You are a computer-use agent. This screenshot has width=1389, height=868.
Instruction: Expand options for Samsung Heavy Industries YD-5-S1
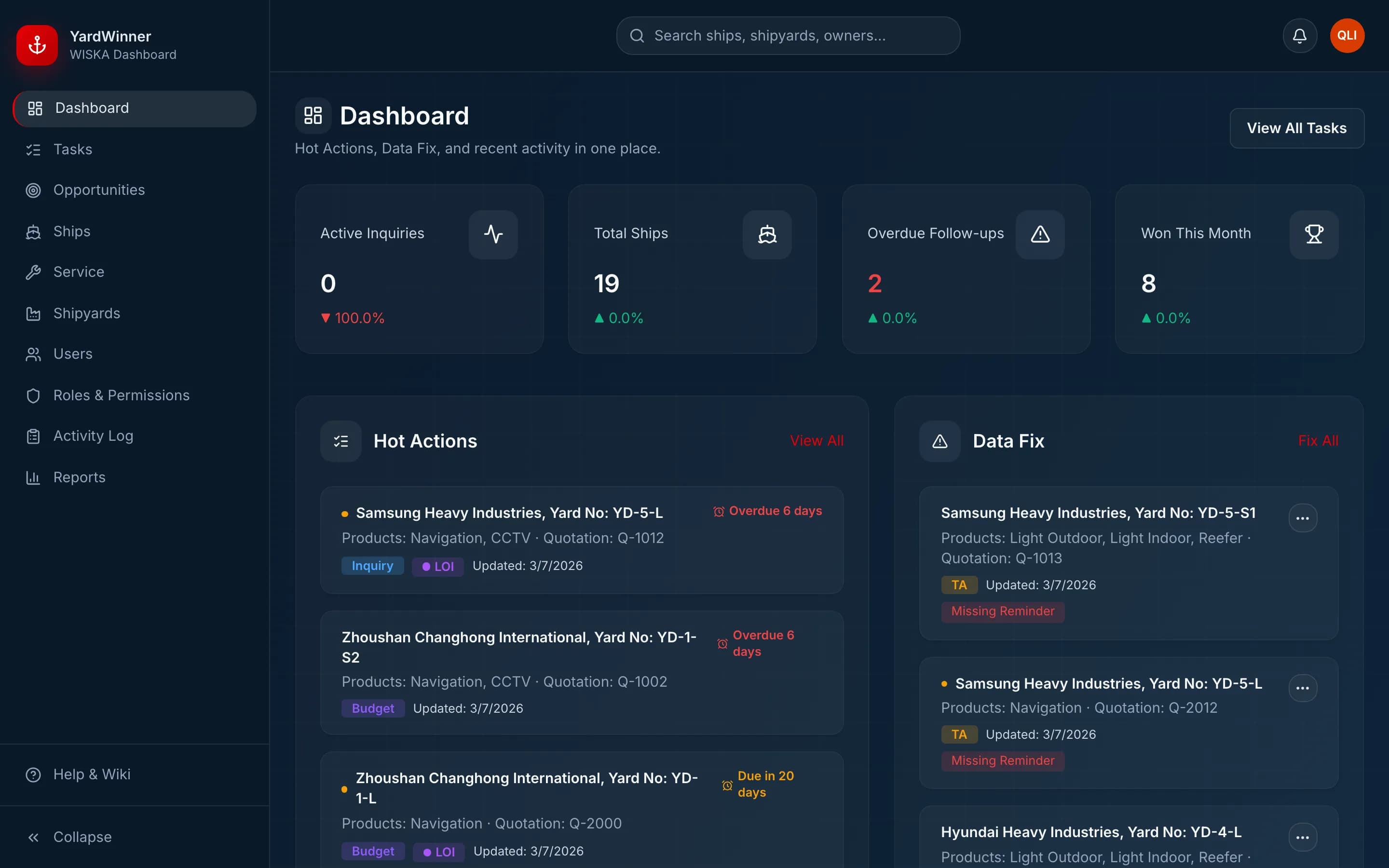[x=1303, y=518]
